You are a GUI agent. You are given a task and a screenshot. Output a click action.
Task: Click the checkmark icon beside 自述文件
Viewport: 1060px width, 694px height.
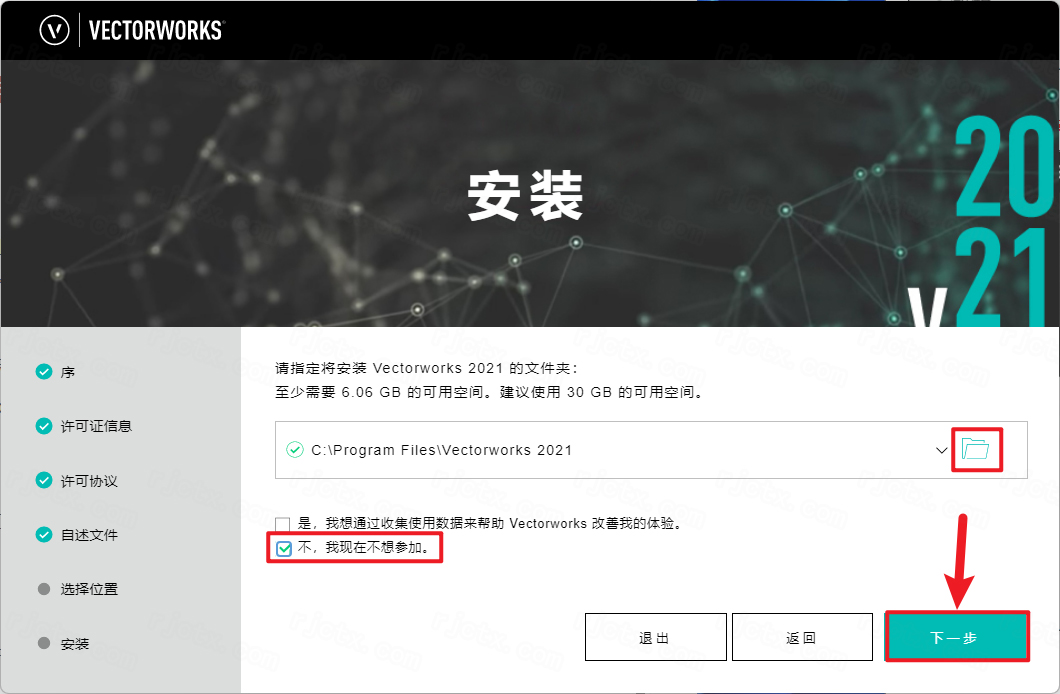[44, 535]
